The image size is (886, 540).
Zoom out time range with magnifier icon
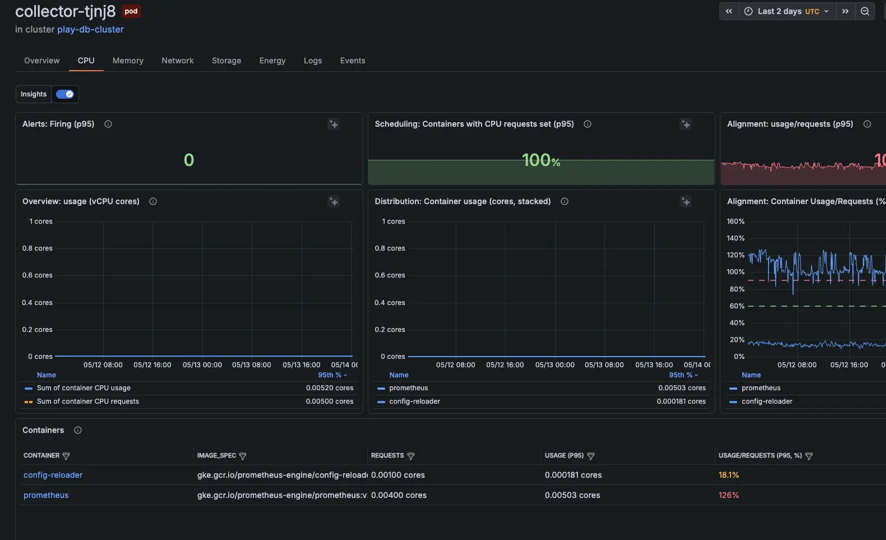click(865, 11)
